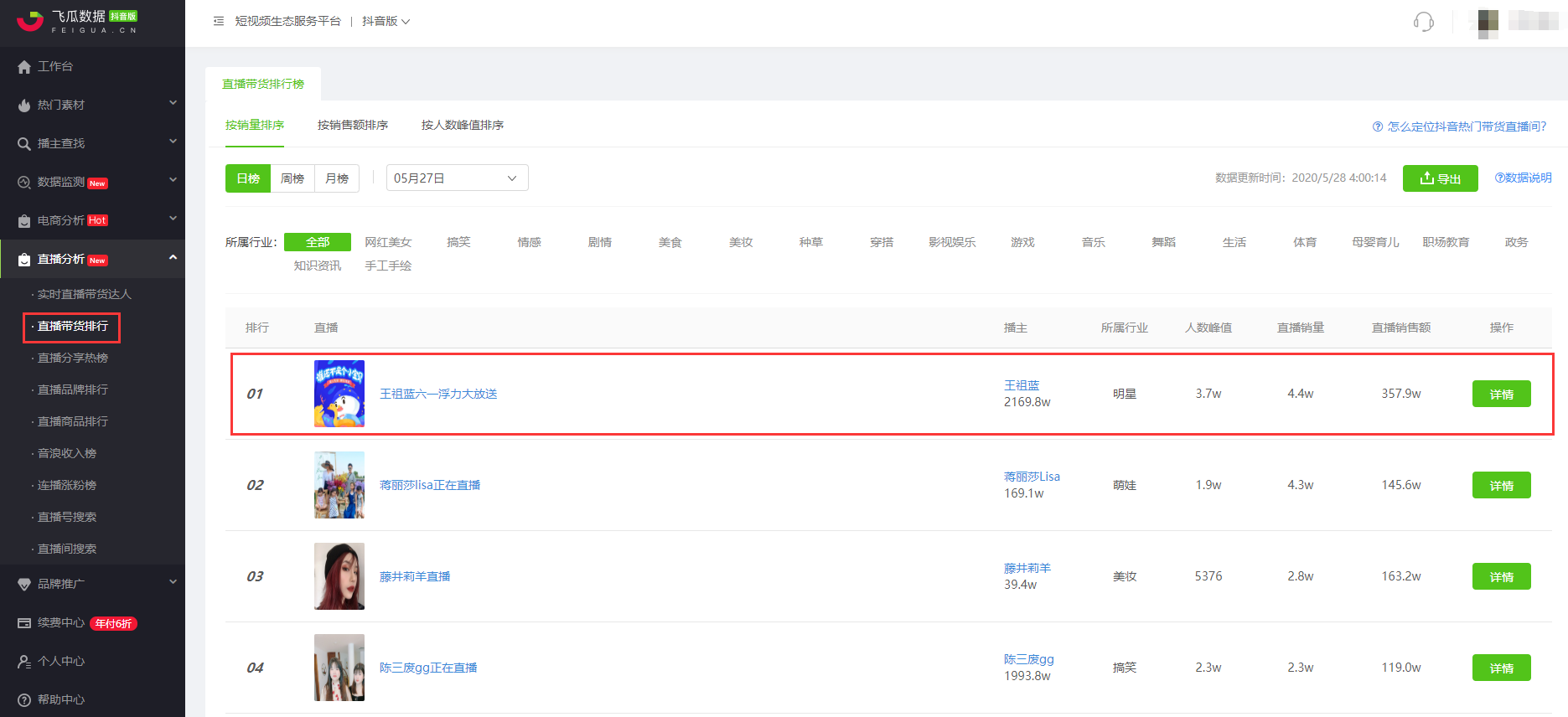The image size is (1568, 717).
Task: Open the 05月27日 date dropdown
Action: click(x=457, y=178)
